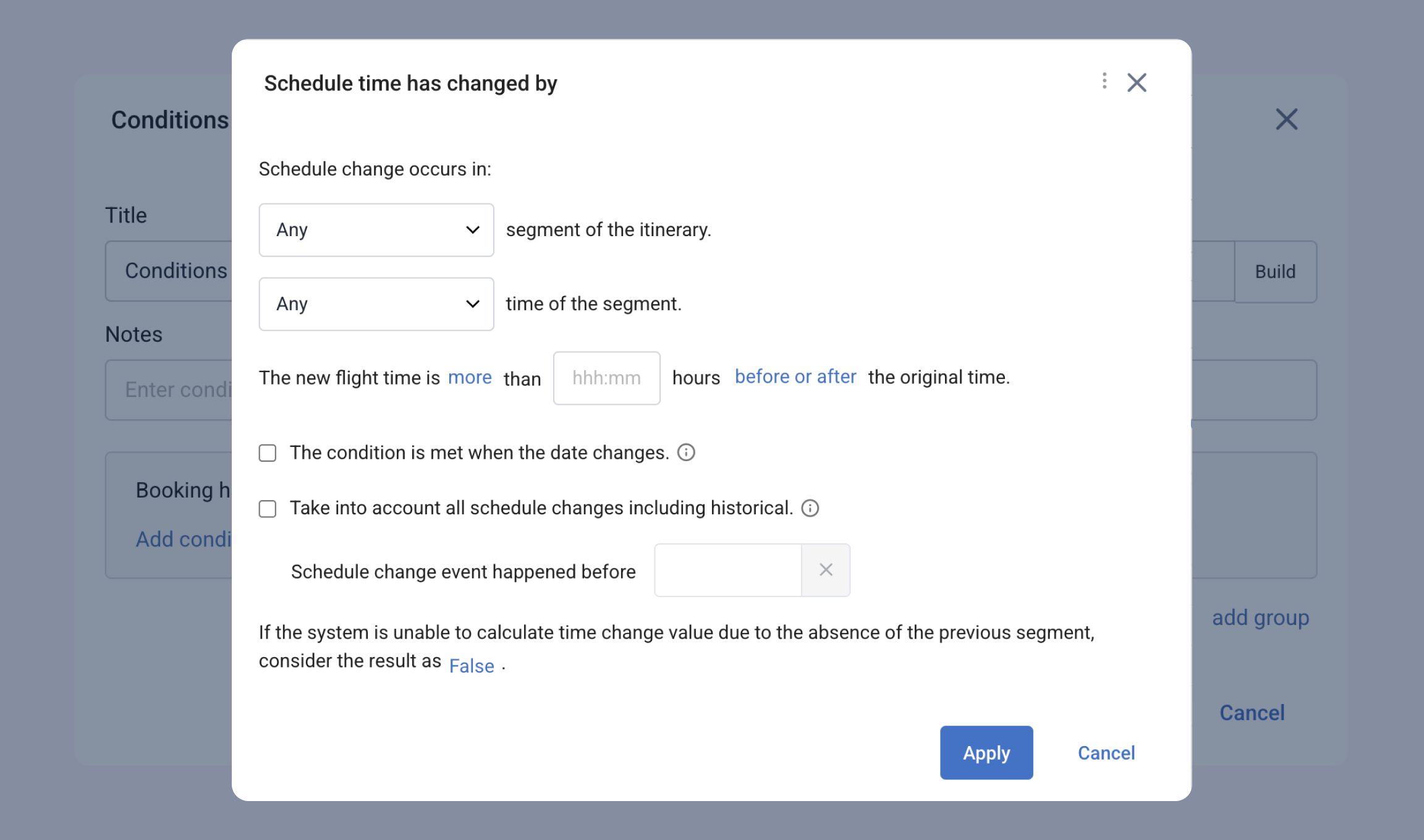Switch the False result value link

tap(472, 666)
